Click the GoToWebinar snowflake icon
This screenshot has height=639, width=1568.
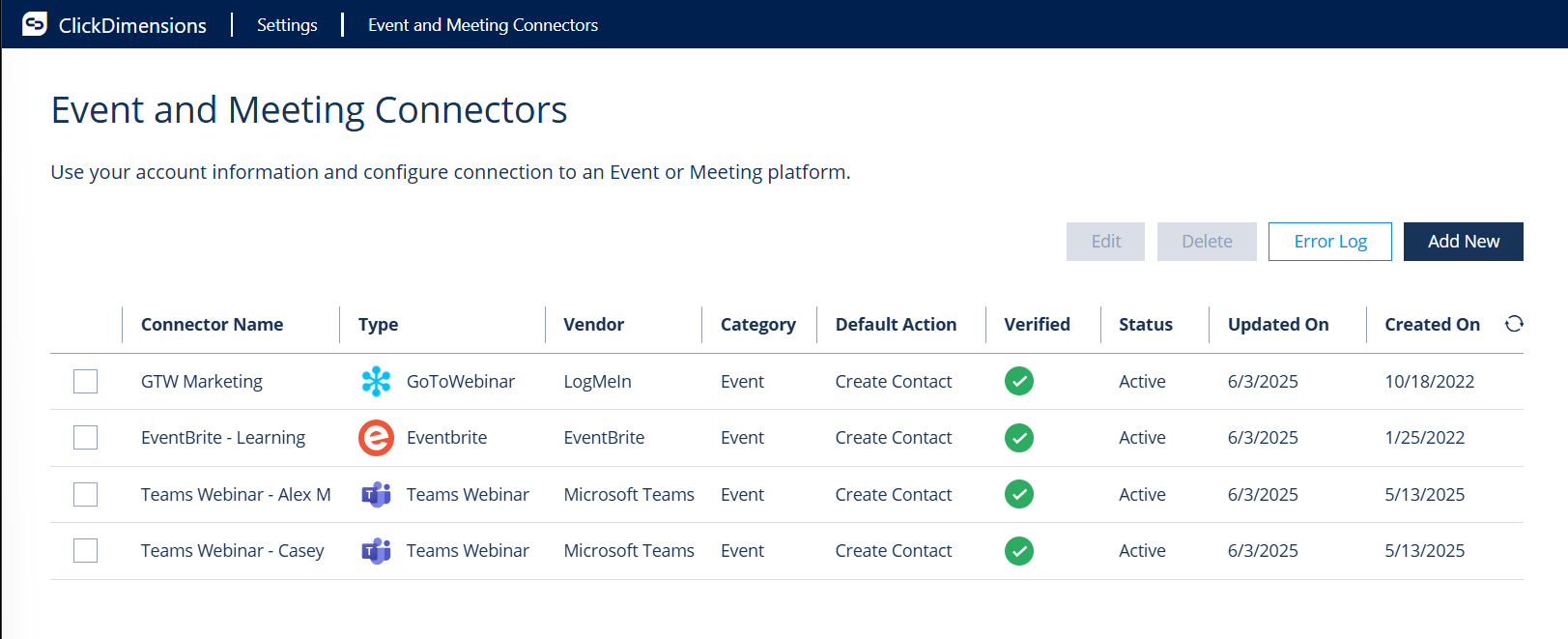[x=376, y=381]
